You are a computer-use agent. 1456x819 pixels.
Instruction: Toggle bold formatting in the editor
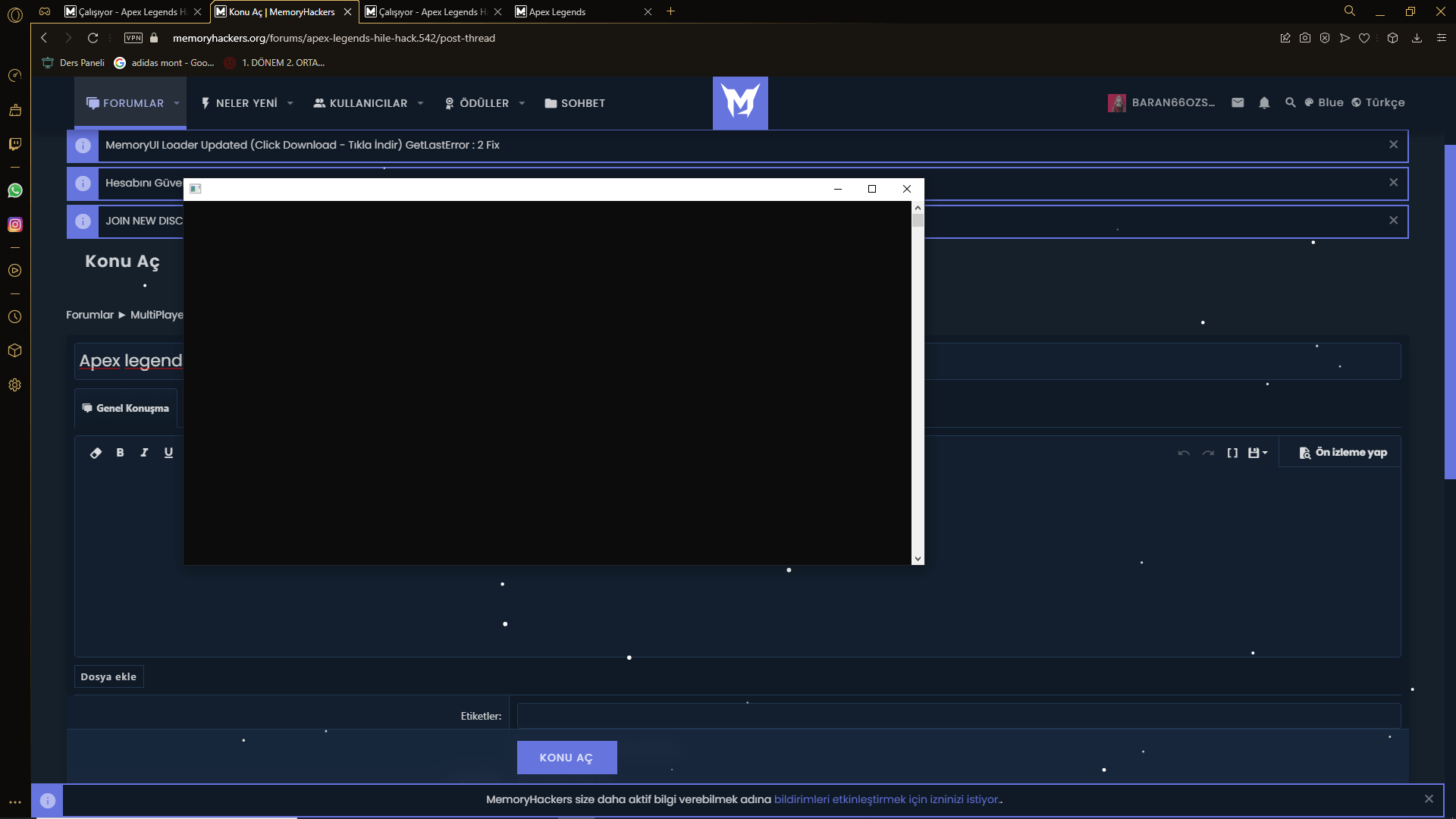pyautogui.click(x=120, y=453)
